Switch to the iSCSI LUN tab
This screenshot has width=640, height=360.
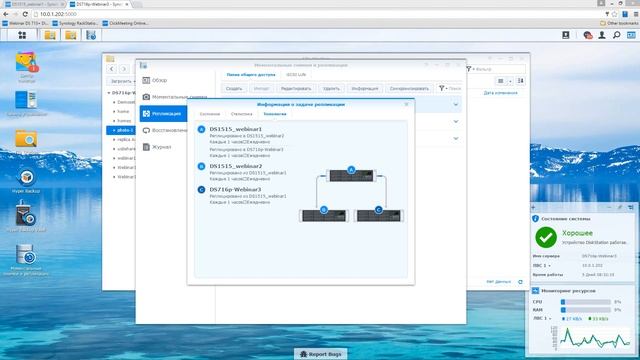(296, 75)
